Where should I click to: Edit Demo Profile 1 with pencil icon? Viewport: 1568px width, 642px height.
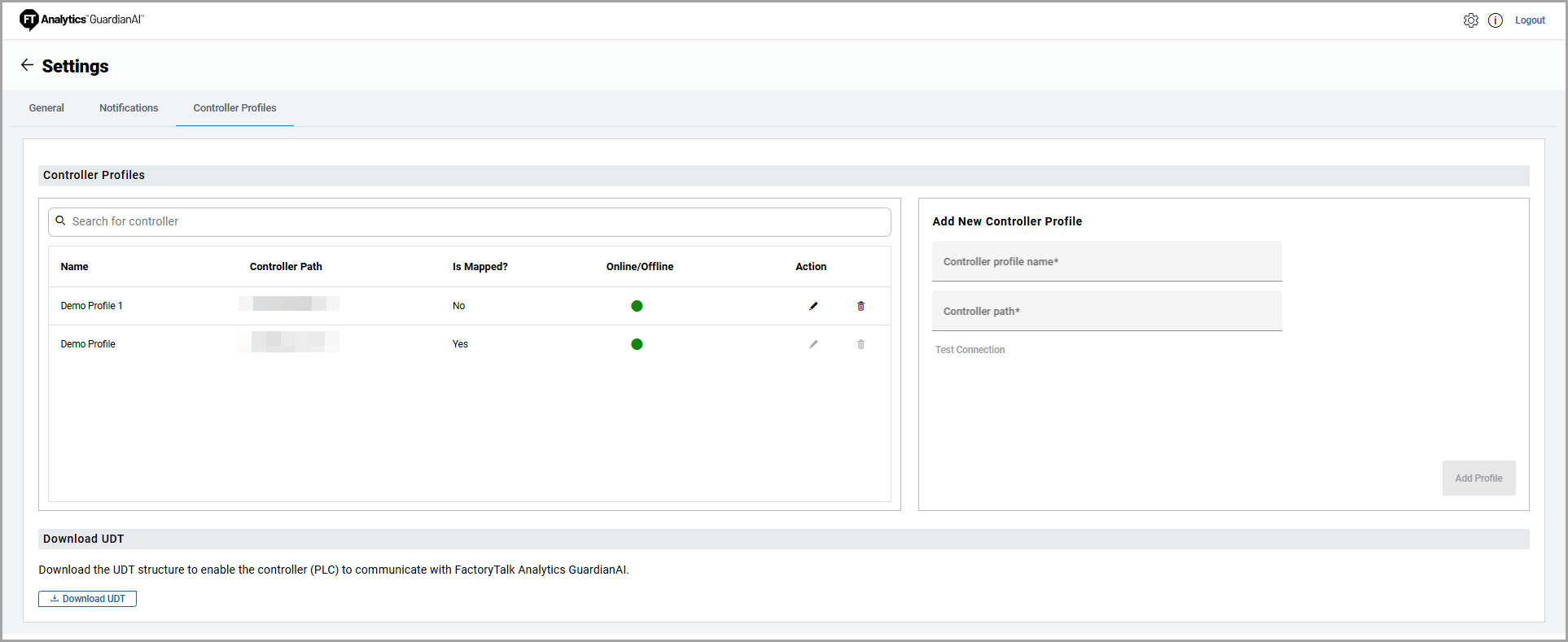[812, 306]
